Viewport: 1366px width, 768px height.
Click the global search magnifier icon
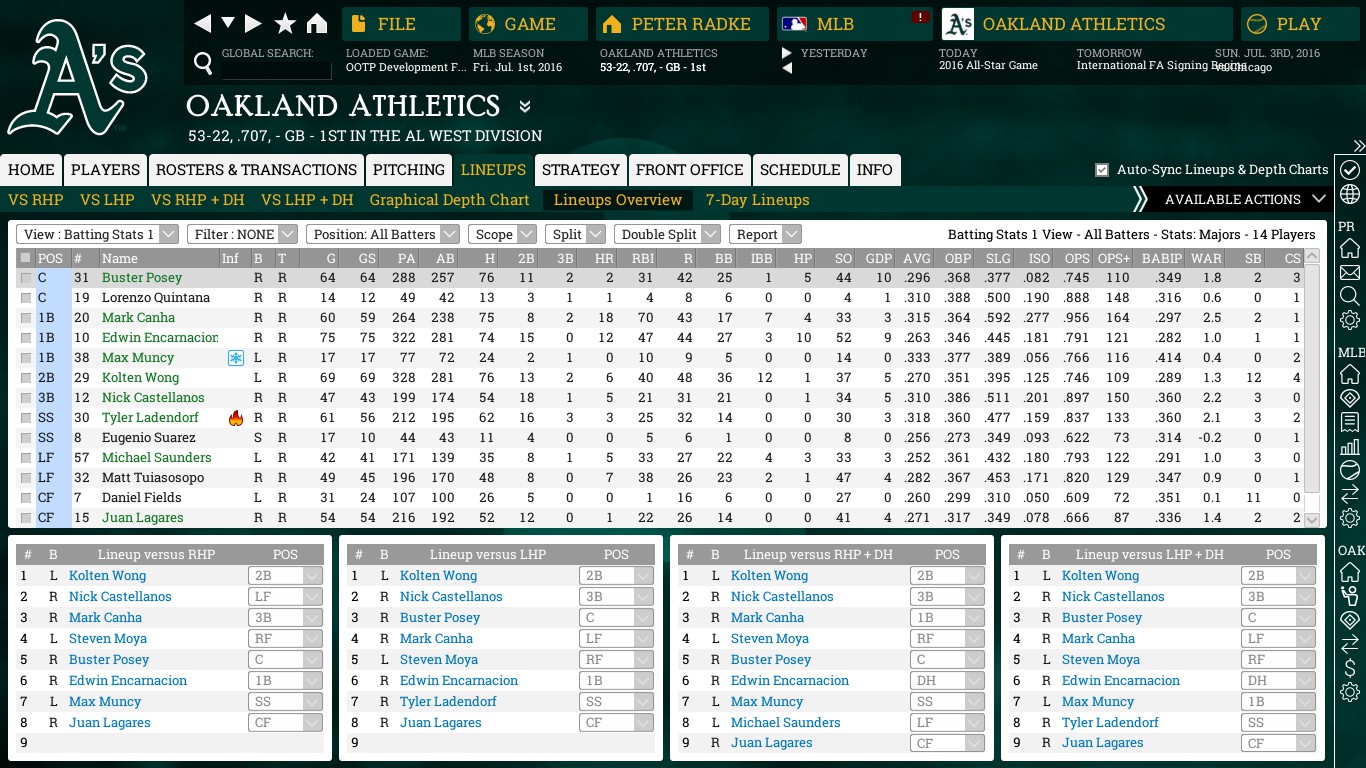coord(203,65)
